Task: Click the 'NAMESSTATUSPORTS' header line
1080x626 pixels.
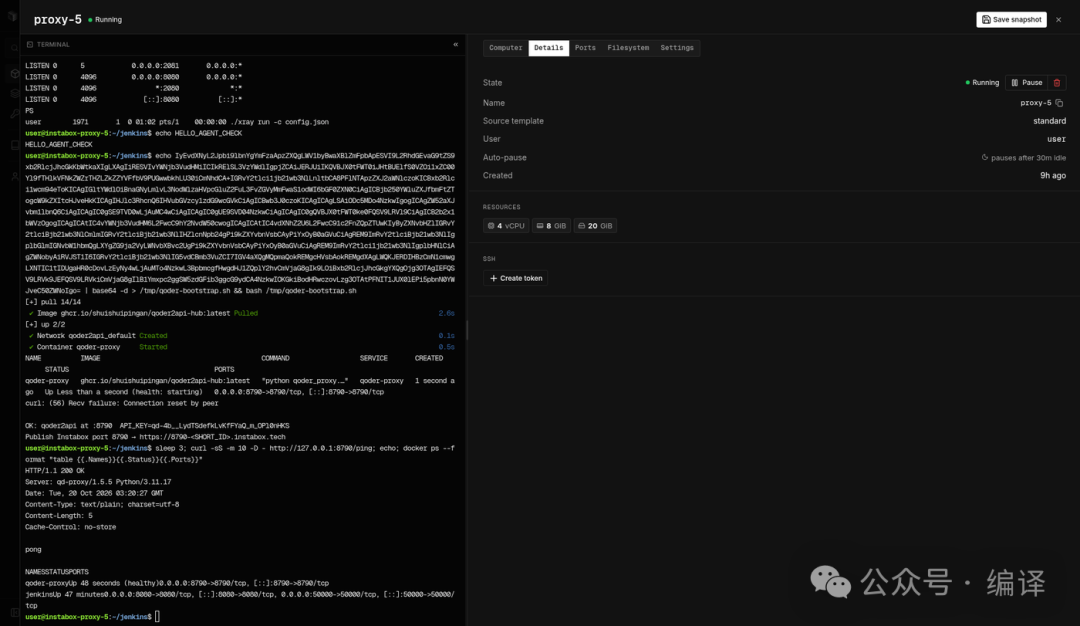Action: 56,572
